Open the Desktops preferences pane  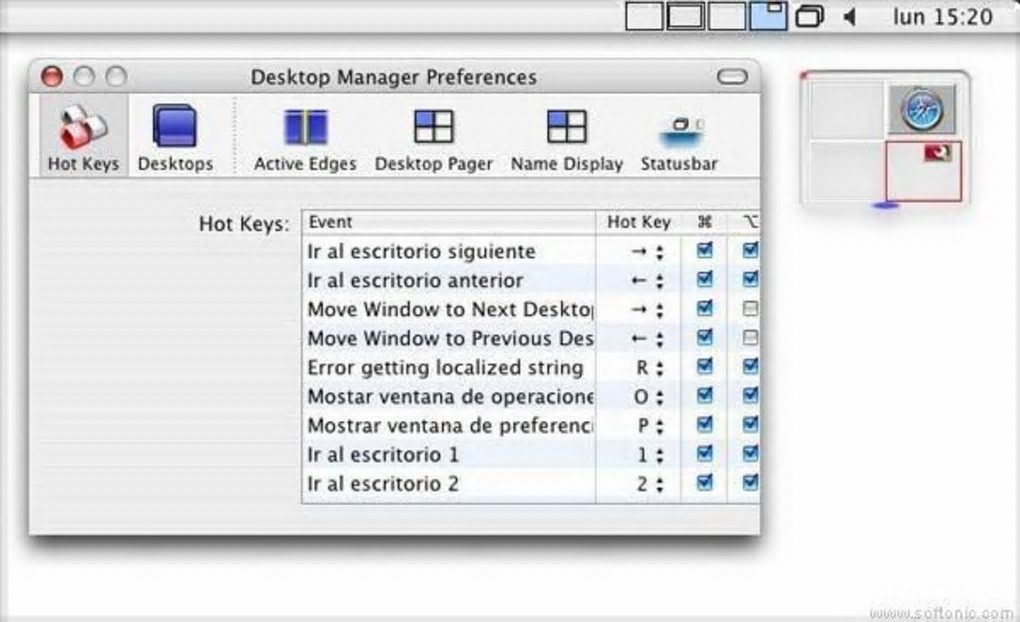coord(175,138)
